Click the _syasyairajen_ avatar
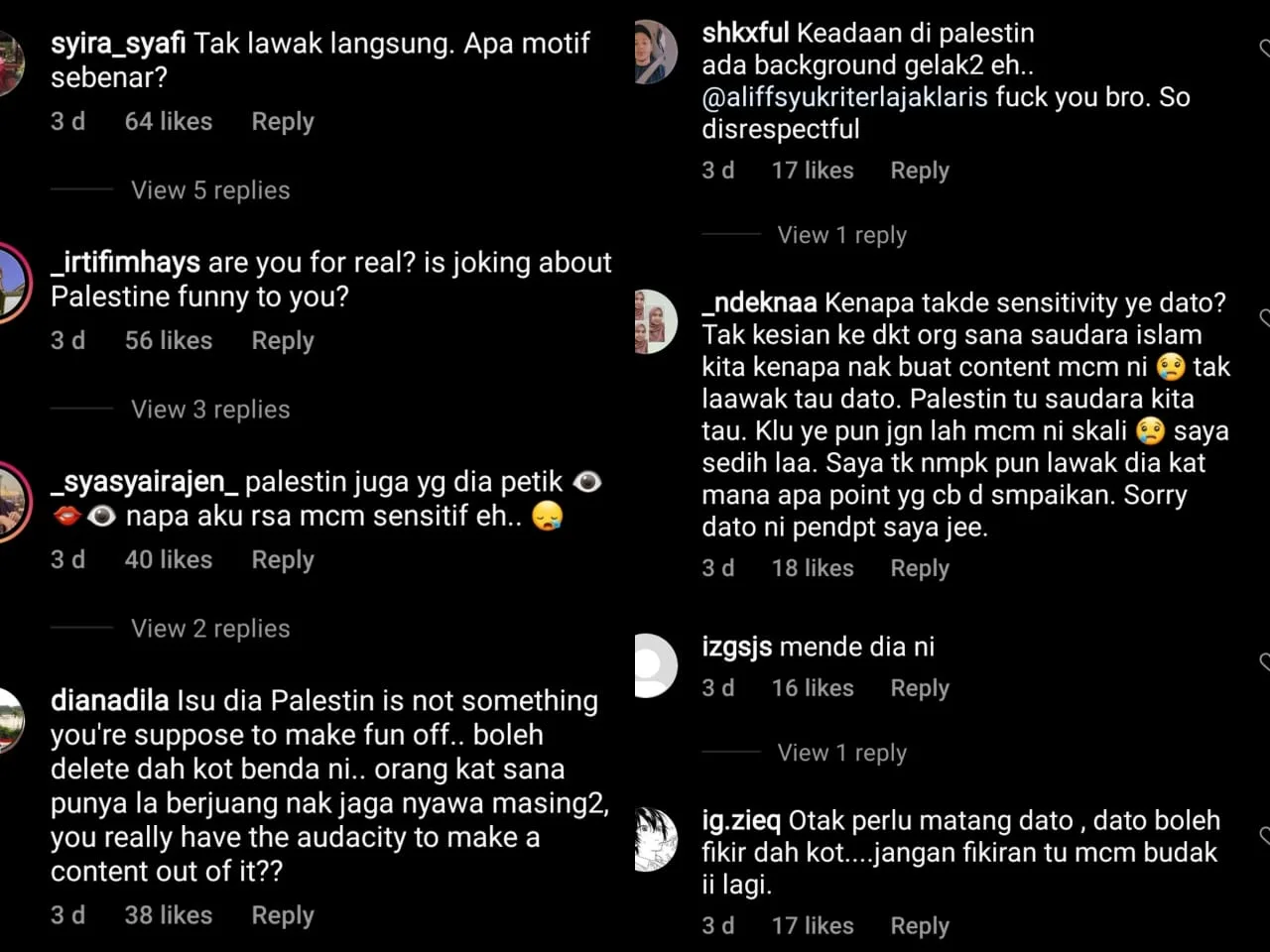The image size is (1270, 952). click(12, 502)
